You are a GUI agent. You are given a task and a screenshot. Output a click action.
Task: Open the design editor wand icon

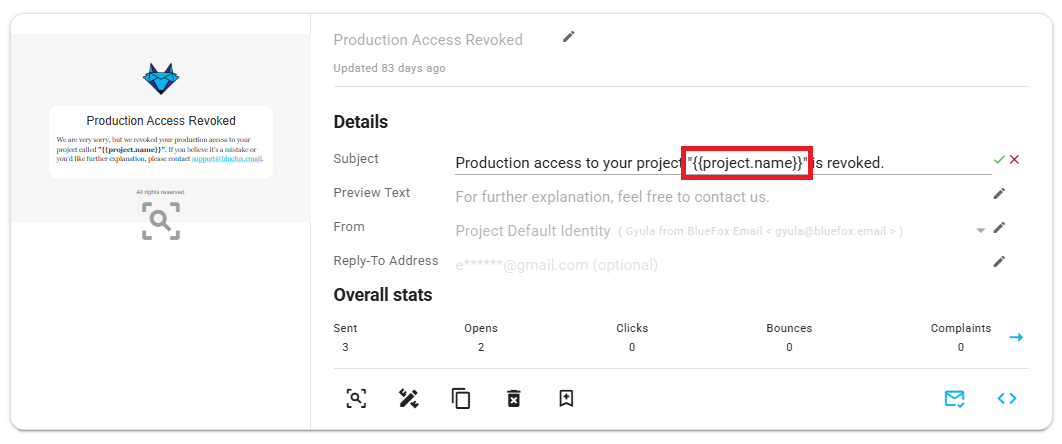[408, 399]
